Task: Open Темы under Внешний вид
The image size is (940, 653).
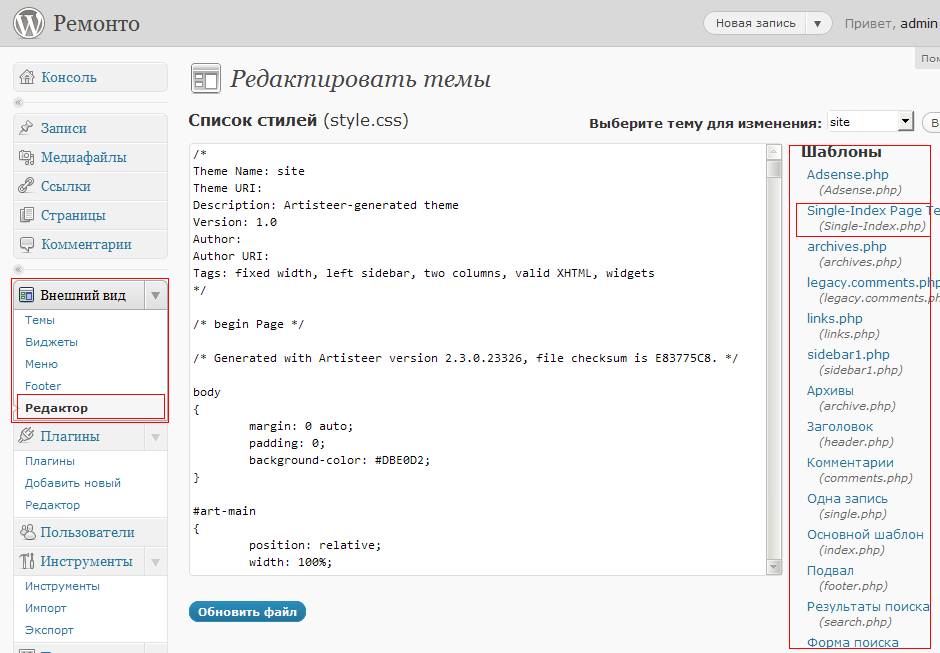Action: [40, 320]
